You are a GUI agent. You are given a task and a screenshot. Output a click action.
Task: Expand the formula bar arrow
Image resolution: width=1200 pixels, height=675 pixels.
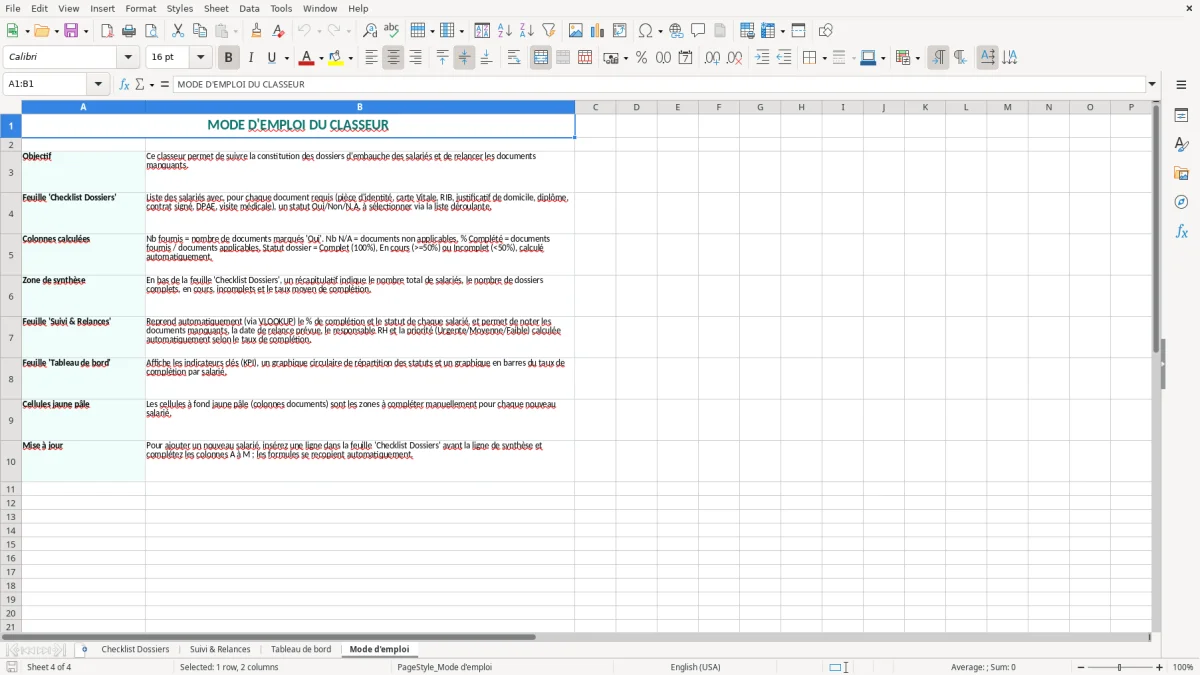tap(1152, 85)
